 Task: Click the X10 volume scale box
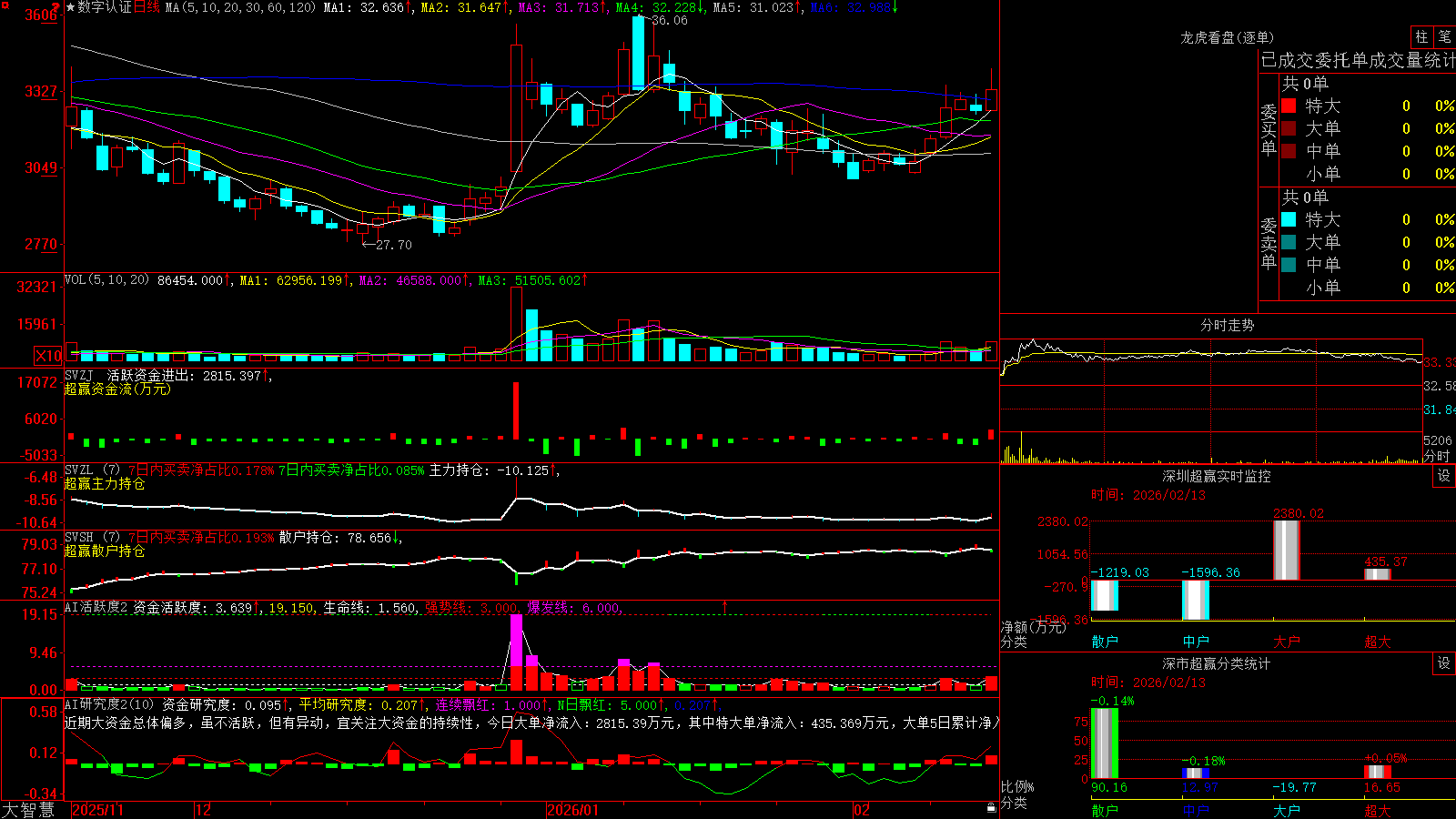pos(48,356)
